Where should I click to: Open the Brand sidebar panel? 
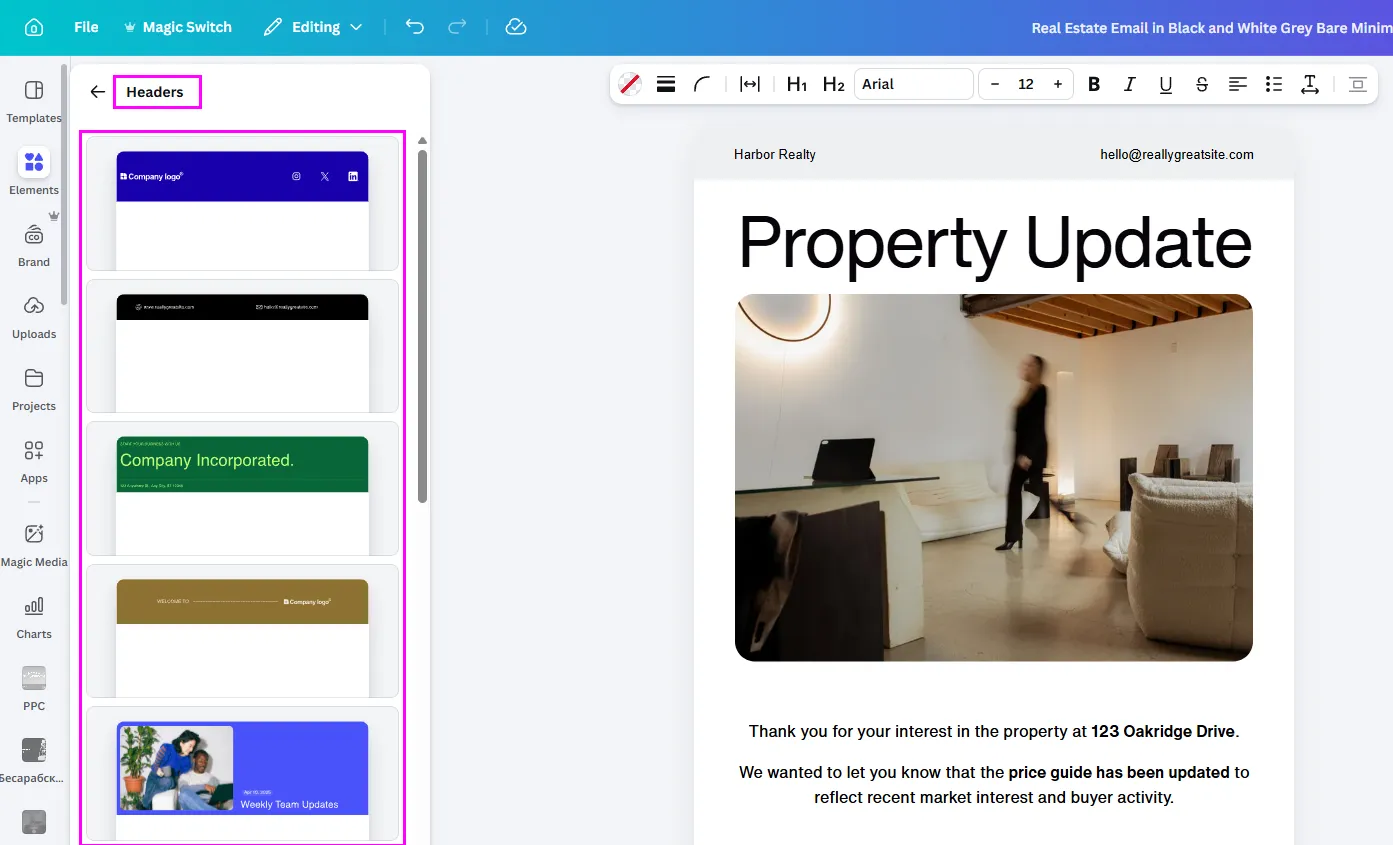[x=34, y=244]
